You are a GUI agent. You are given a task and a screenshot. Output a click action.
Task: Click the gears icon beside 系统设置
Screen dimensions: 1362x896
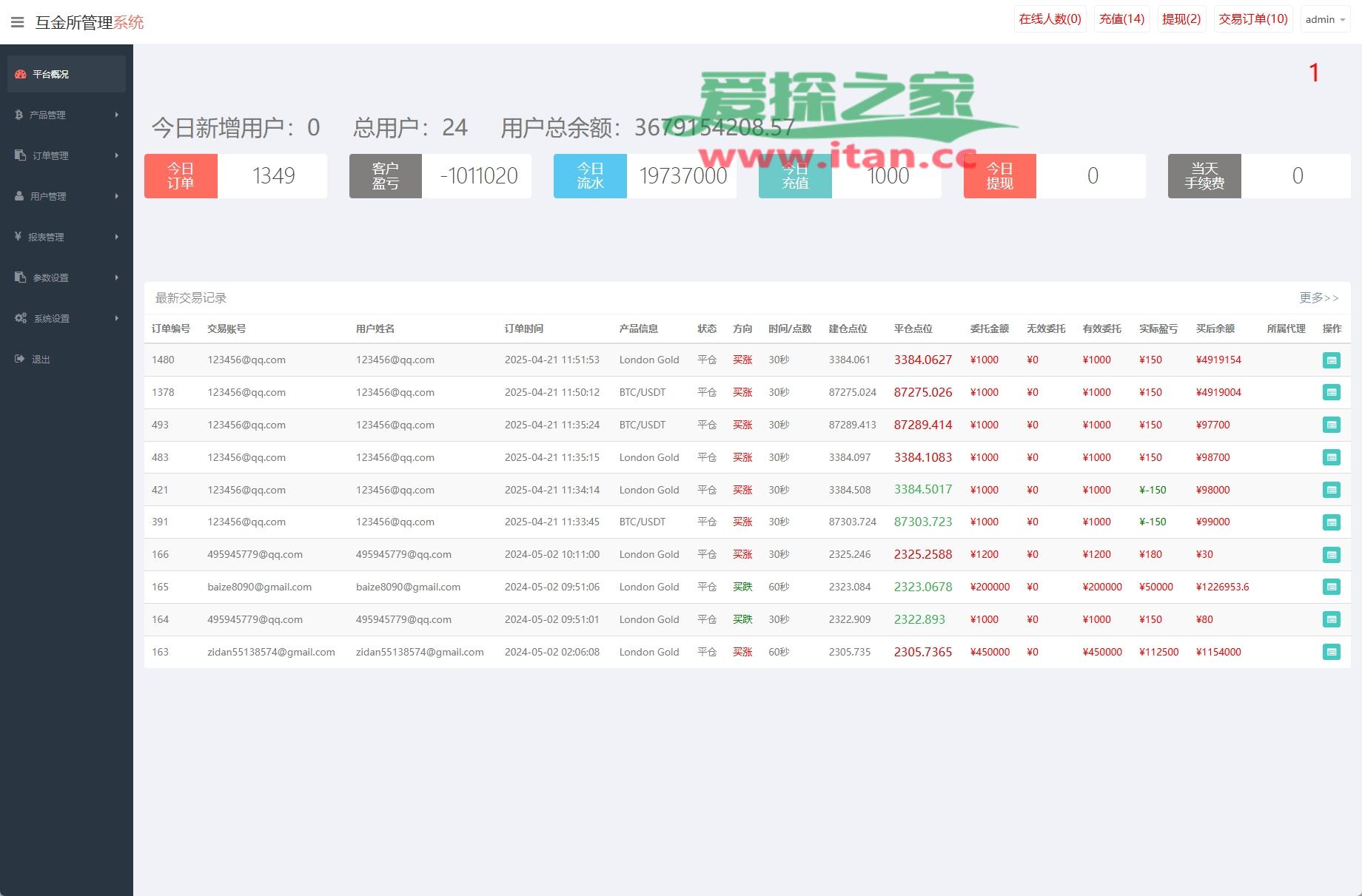tap(21, 318)
